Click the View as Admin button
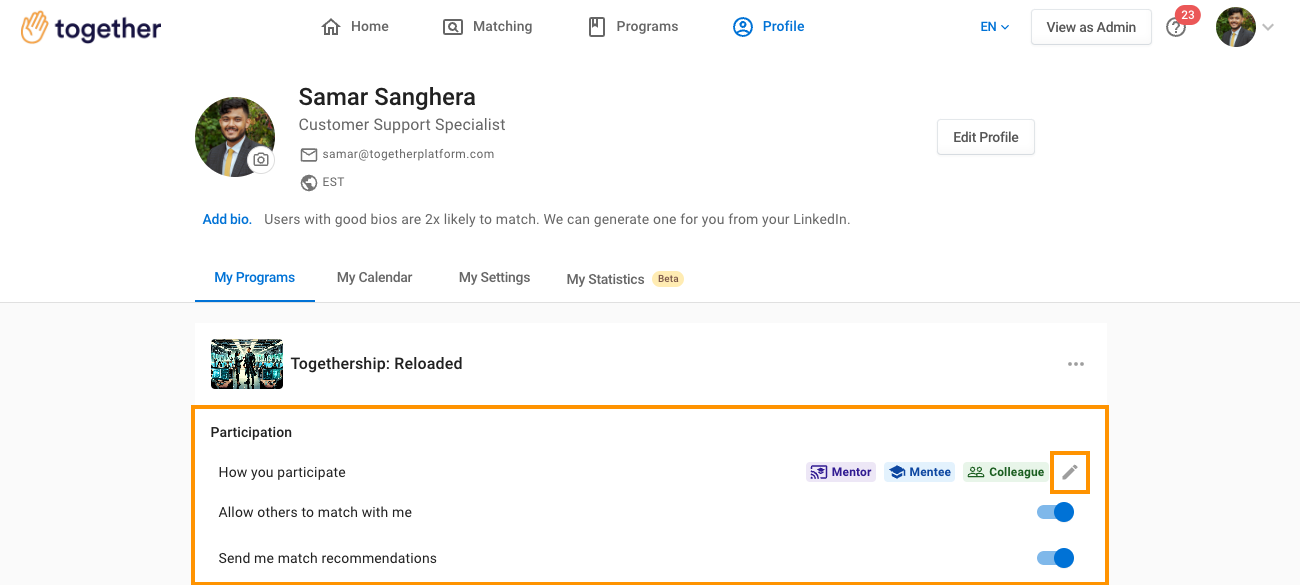The width and height of the screenshot is (1300, 585). click(1091, 27)
